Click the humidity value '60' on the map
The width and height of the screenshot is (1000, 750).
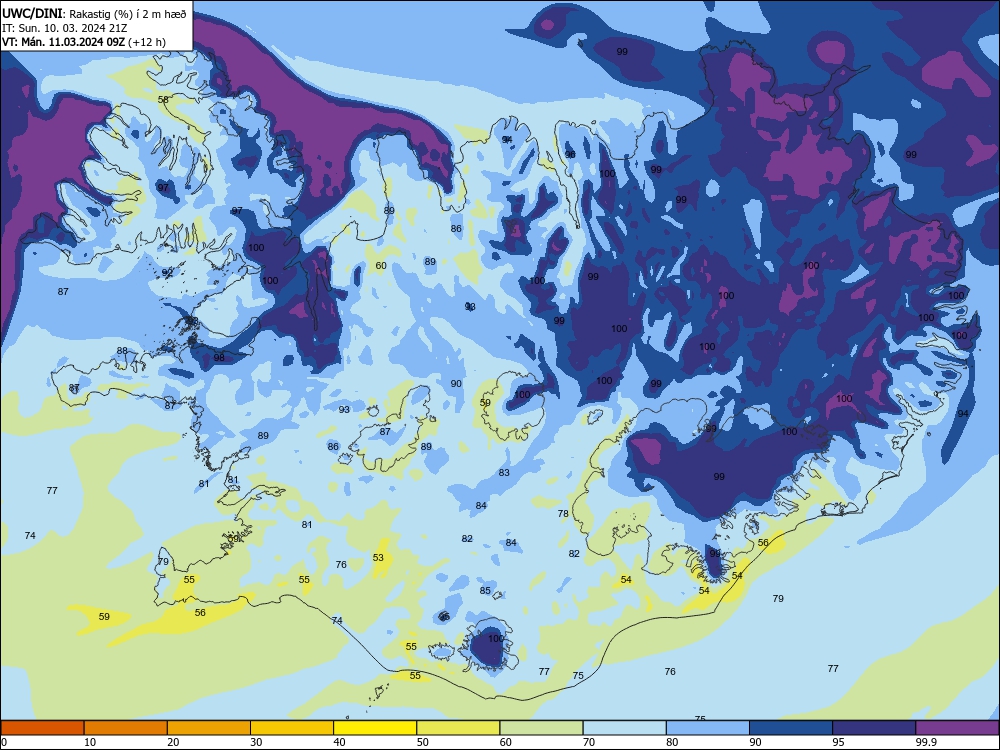(x=381, y=265)
